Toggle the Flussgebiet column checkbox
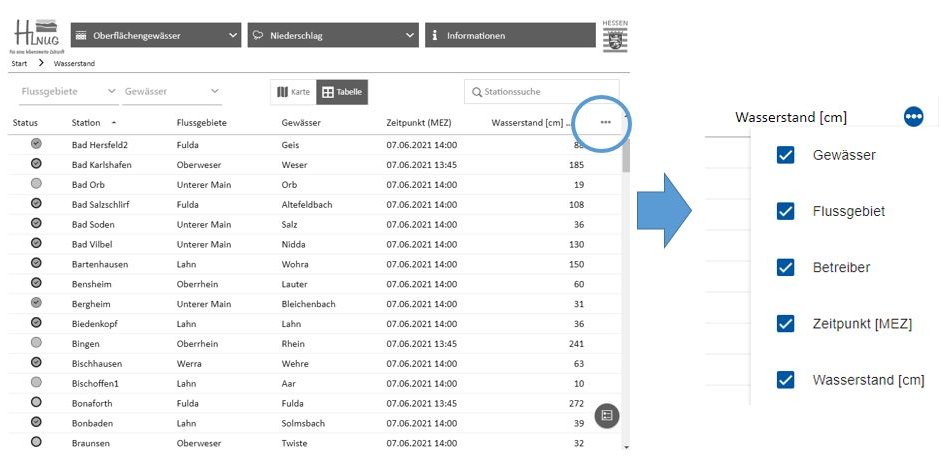Image resolution: width=949 pixels, height=467 pixels. (786, 211)
